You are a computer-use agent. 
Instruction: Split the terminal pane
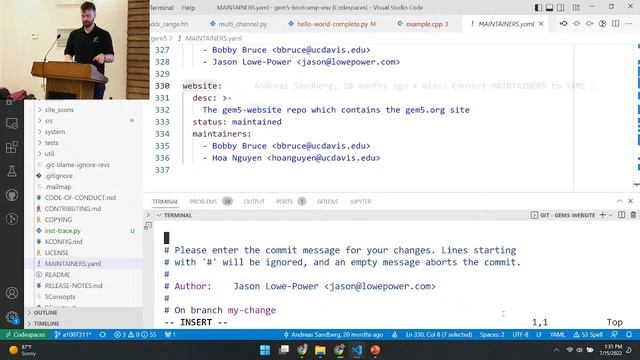pyautogui.click(x=621, y=215)
